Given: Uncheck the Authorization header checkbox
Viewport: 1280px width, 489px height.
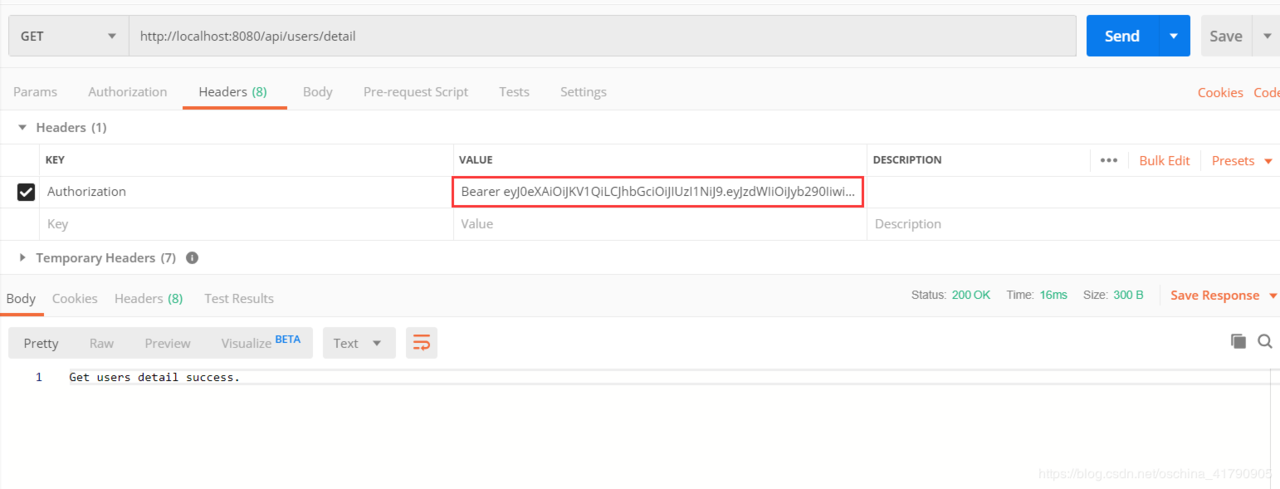Looking at the screenshot, I should coord(26,192).
